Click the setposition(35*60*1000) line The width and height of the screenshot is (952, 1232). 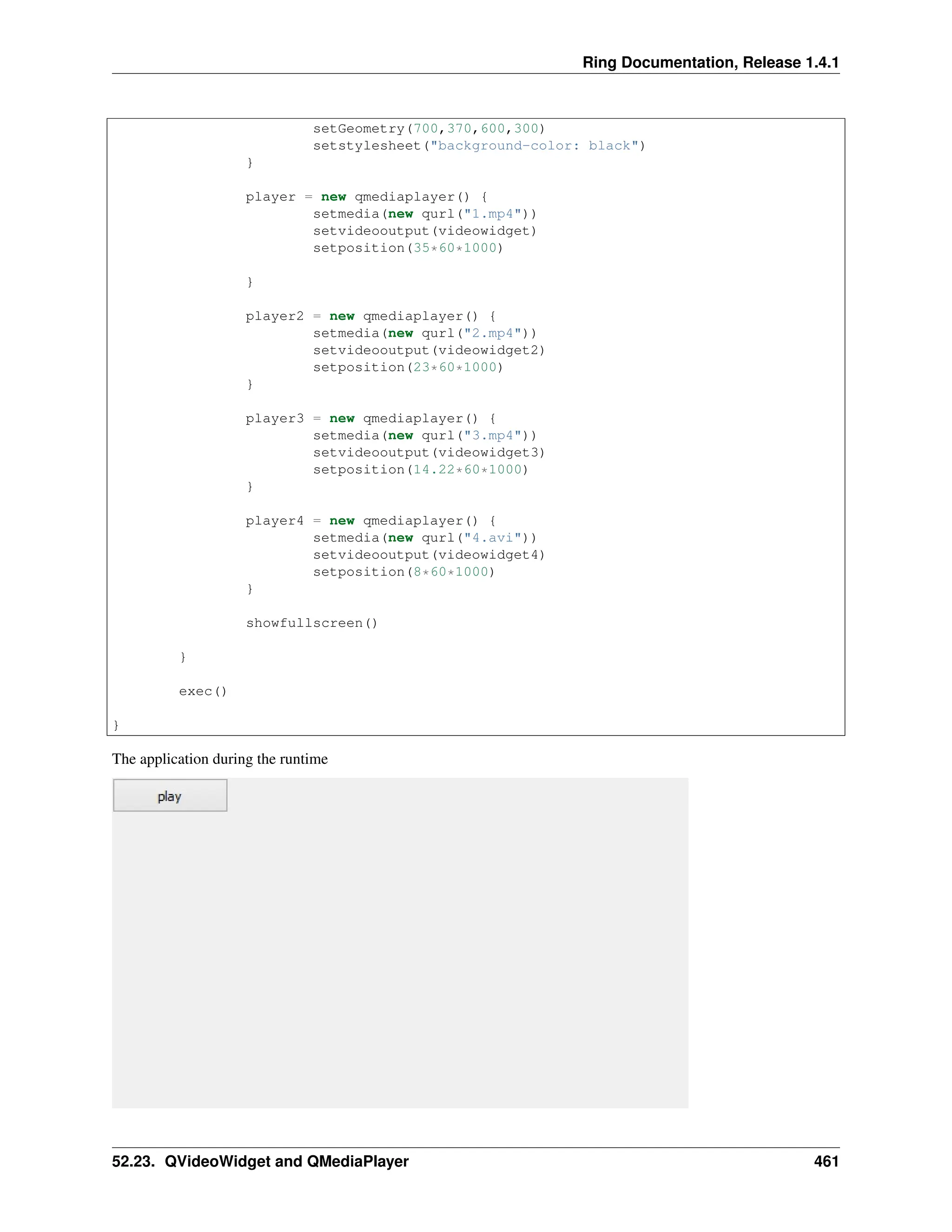pos(408,248)
